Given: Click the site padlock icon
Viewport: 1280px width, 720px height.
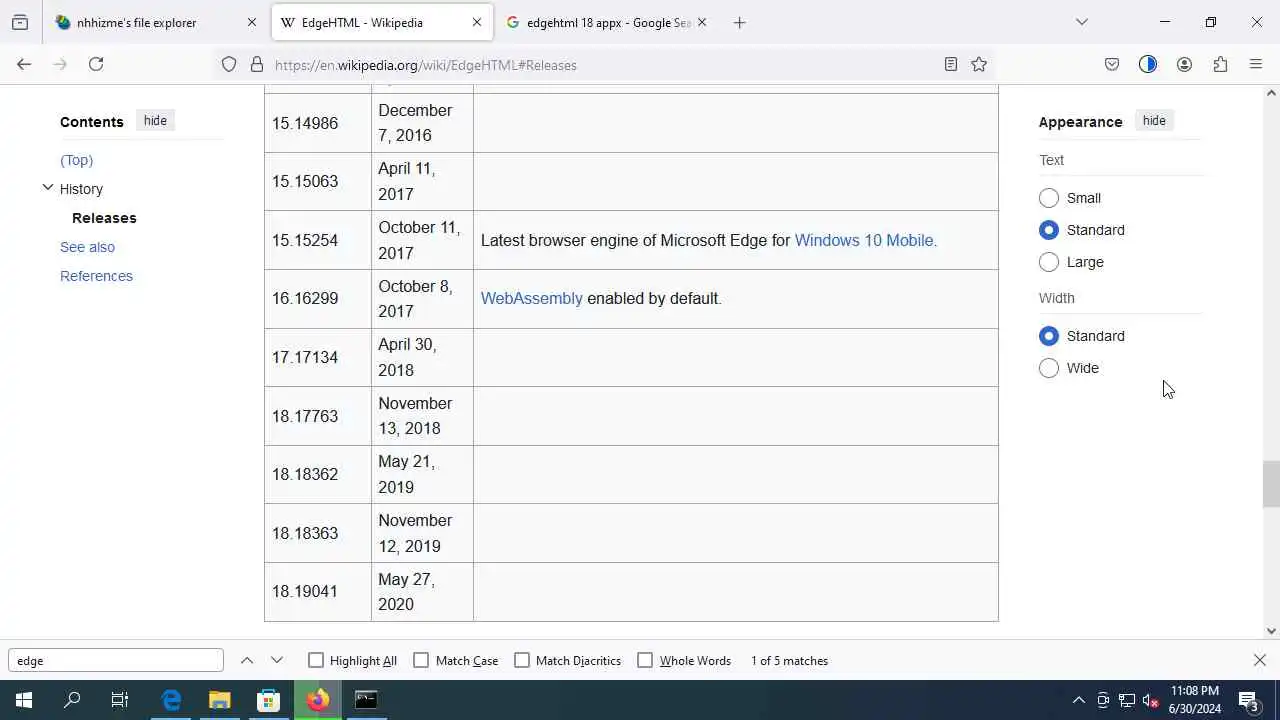Looking at the screenshot, I should tap(257, 64).
